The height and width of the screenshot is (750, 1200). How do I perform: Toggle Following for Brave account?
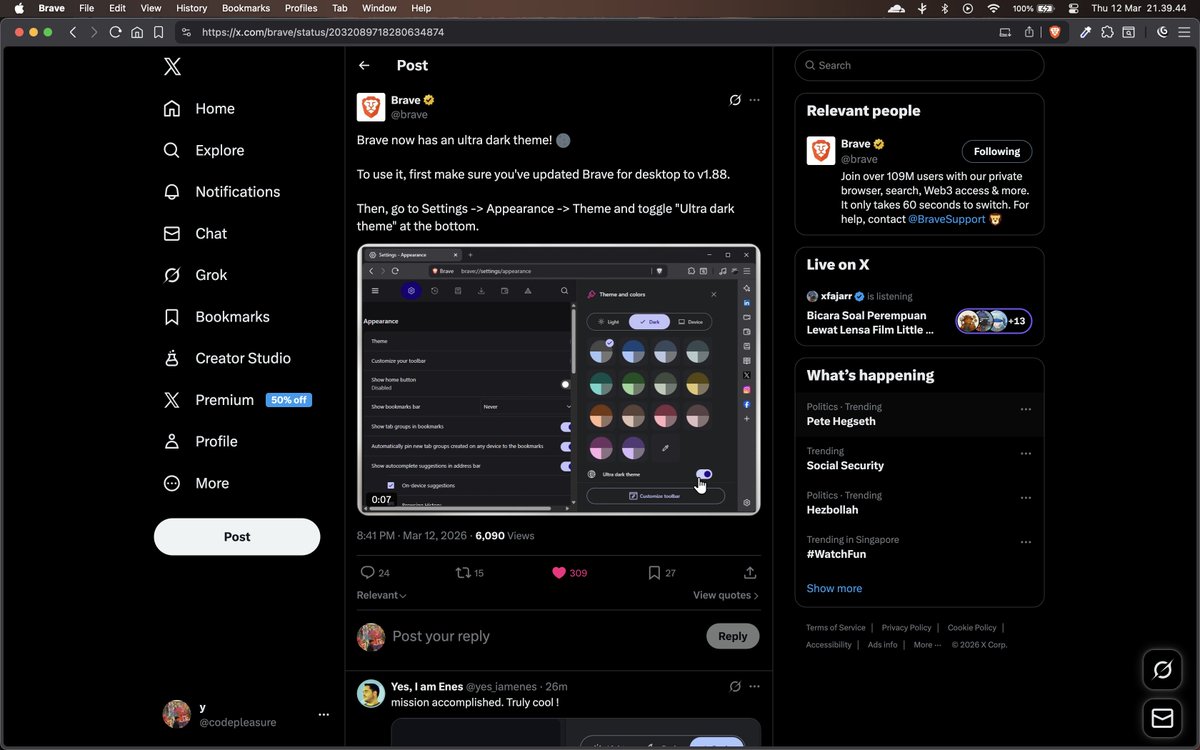pos(997,151)
